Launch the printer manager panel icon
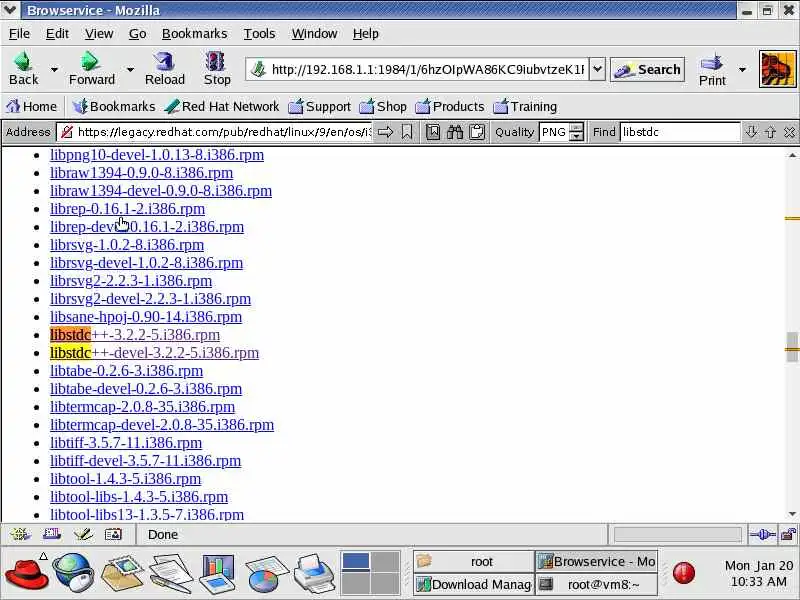This screenshot has width=800, height=600. (314, 573)
